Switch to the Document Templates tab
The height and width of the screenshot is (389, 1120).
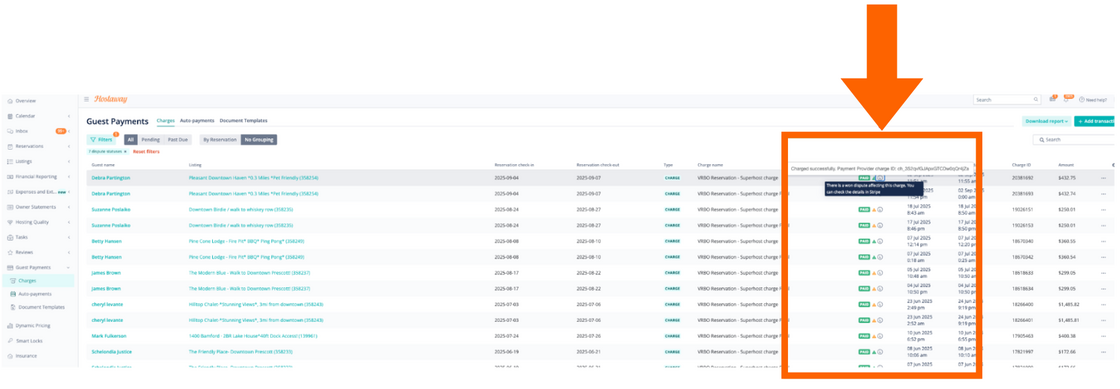(x=244, y=121)
